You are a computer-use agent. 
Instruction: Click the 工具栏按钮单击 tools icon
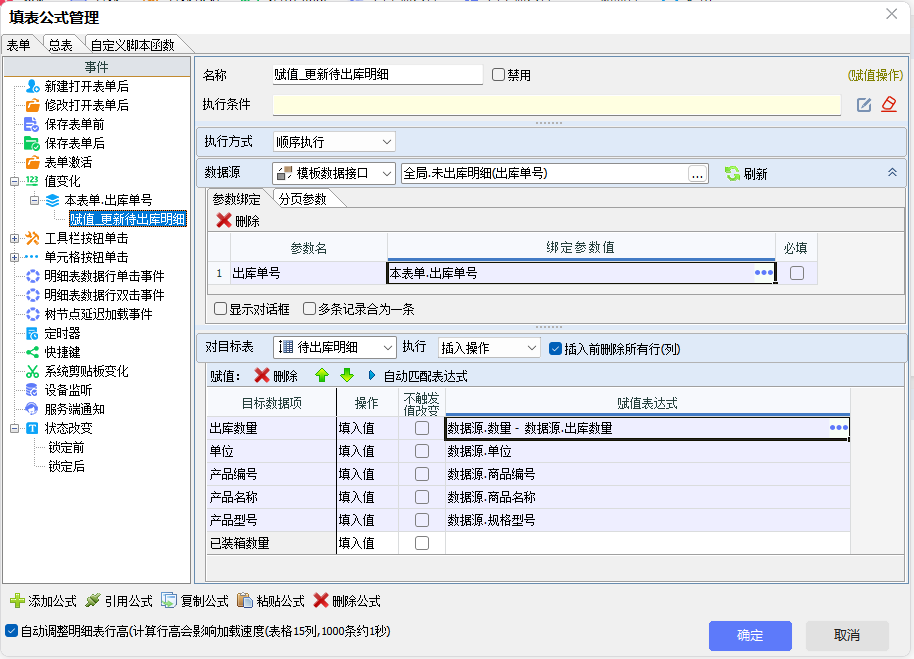(x=33, y=238)
